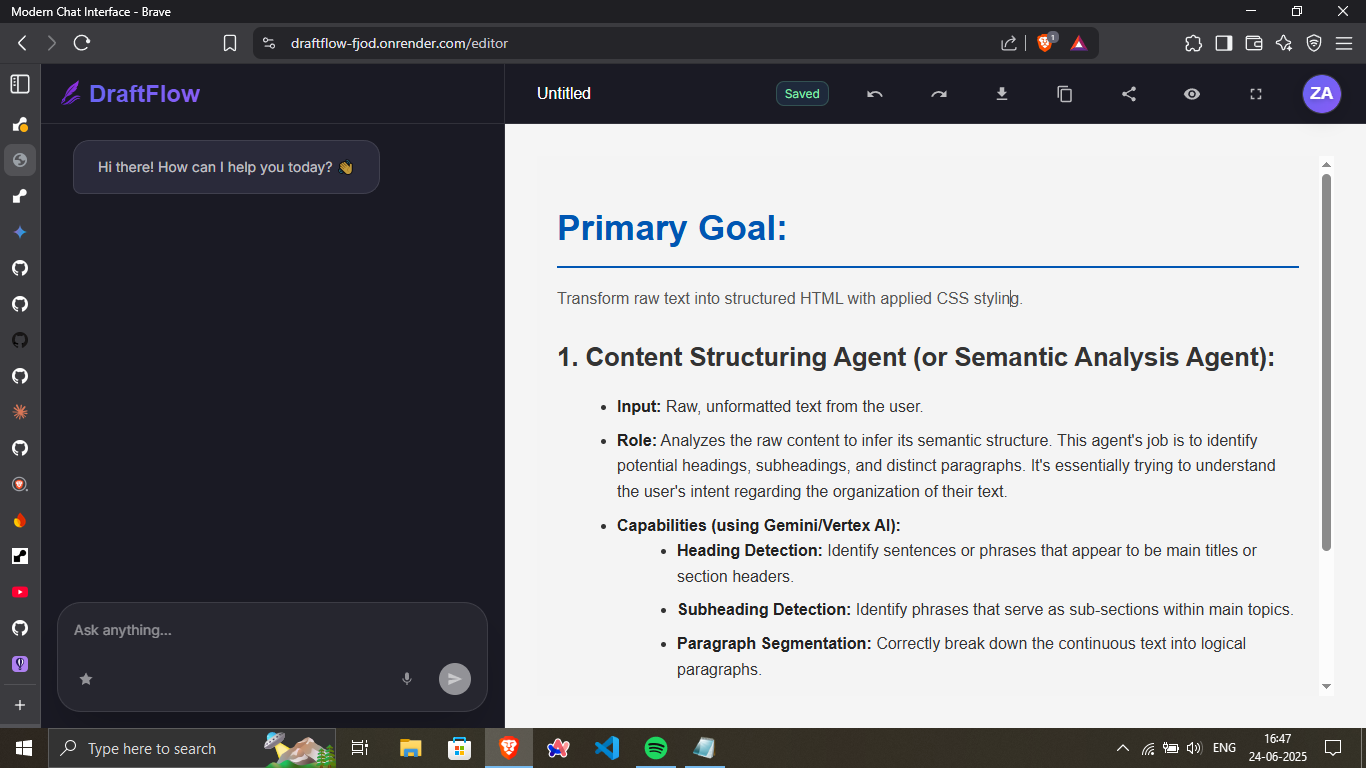Select the Untitled document title
Image resolution: width=1366 pixels, height=768 pixels.
click(x=564, y=94)
